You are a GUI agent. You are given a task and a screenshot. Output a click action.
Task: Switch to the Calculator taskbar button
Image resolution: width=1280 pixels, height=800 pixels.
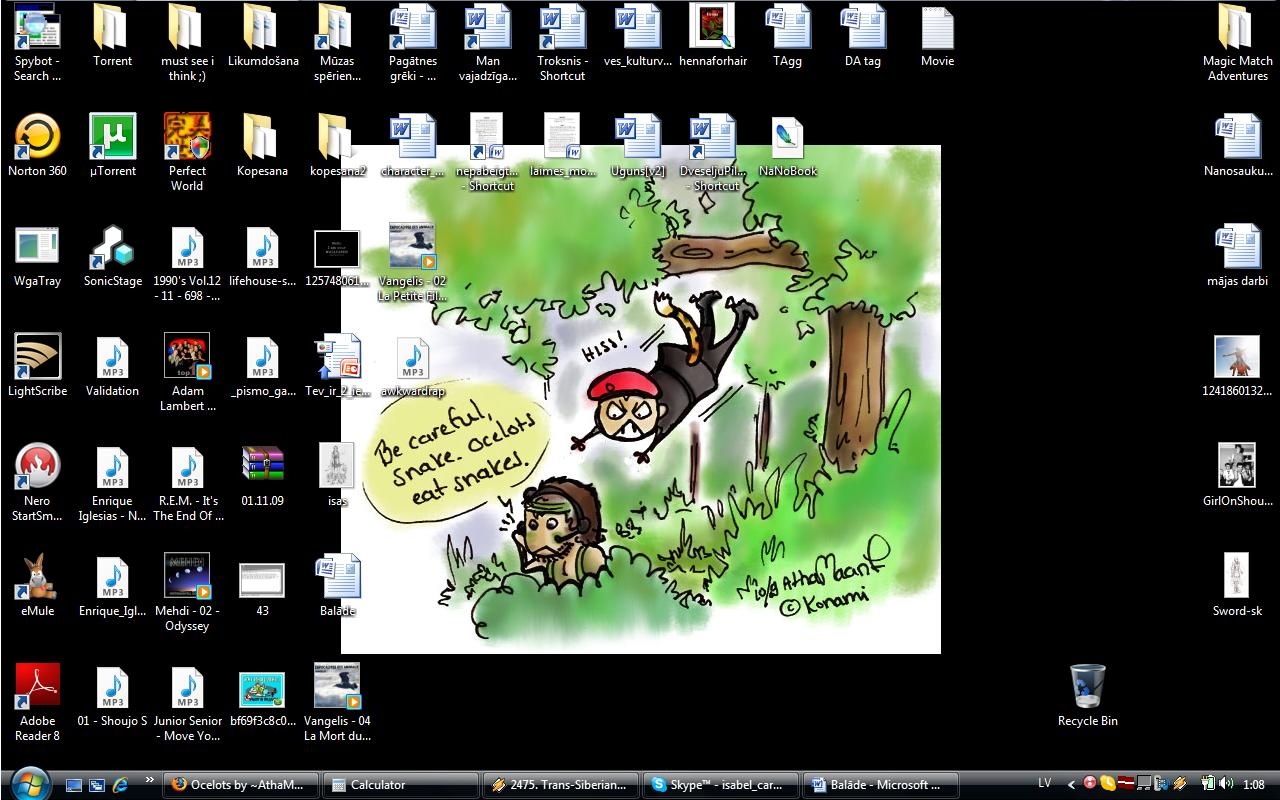tap(400, 785)
